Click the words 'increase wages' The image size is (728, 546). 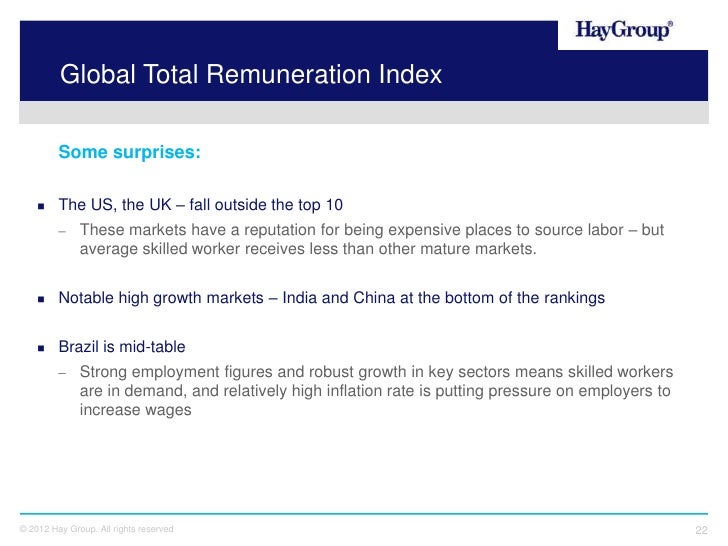pyautogui.click(x=136, y=410)
